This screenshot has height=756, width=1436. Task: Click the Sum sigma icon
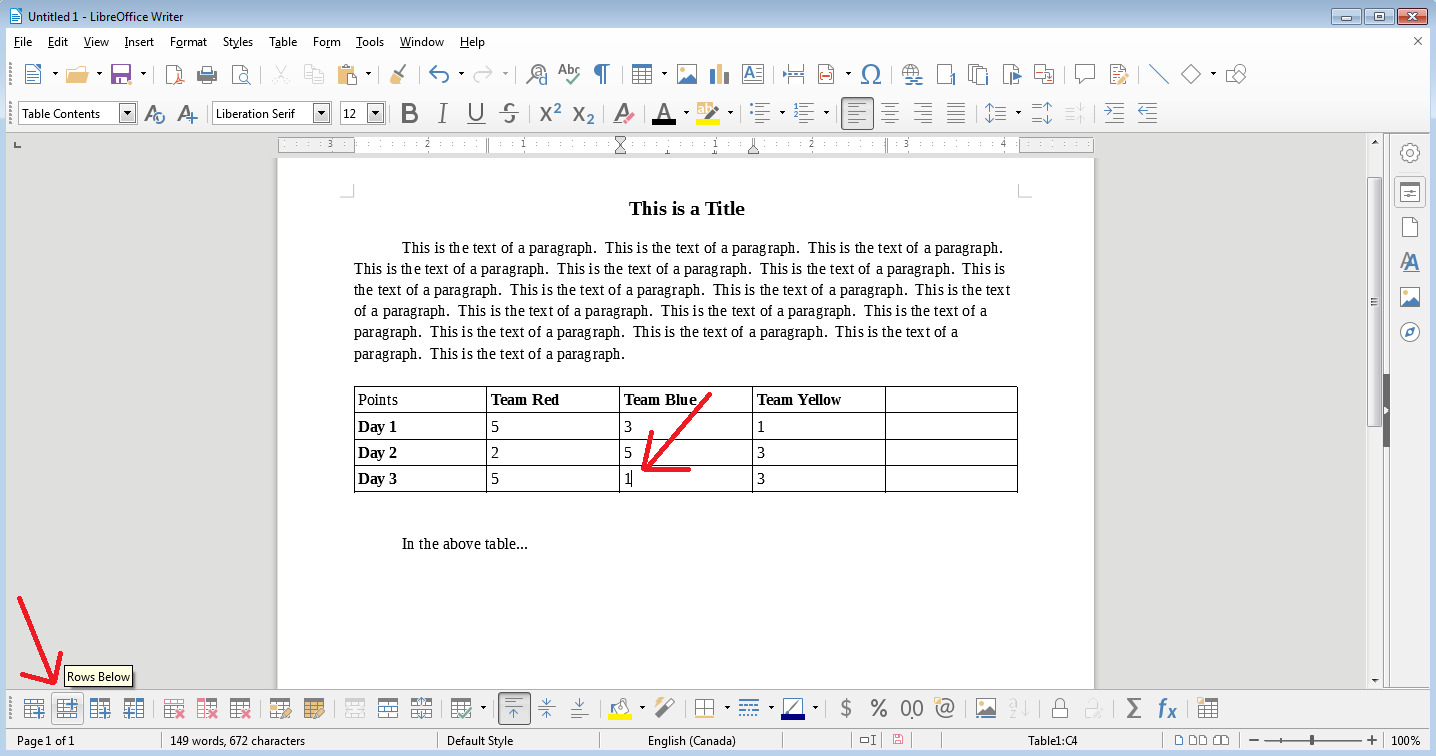[1133, 709]
